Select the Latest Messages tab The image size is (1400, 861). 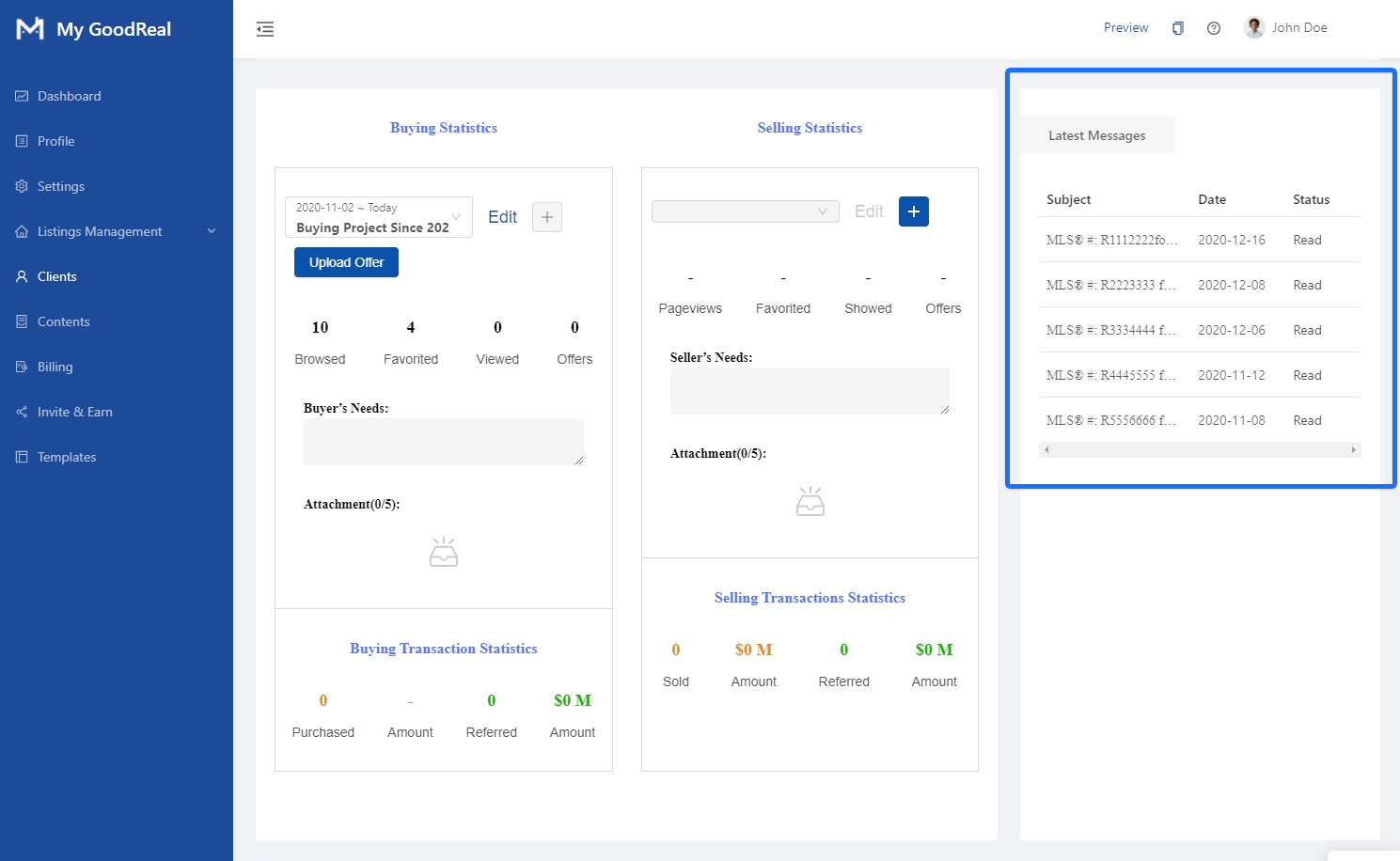point(1096,135)
